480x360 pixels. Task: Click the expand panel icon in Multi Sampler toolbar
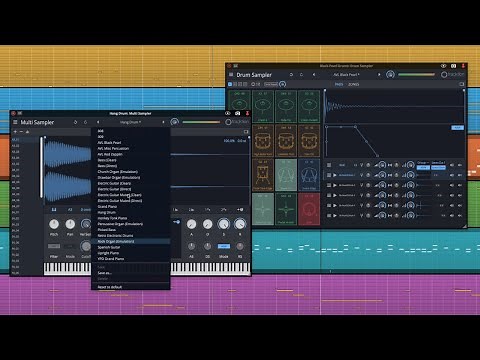click(246, 132)
